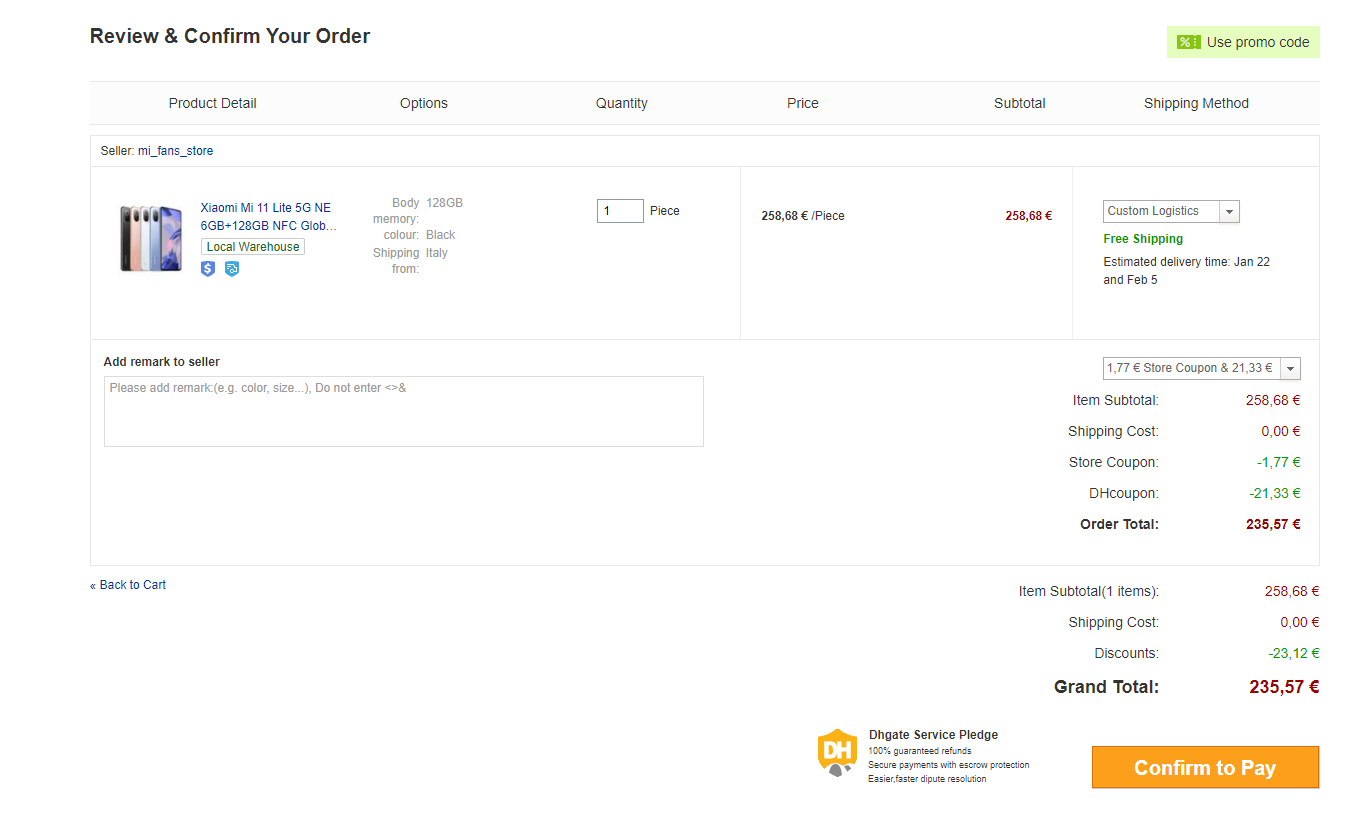Click Use promo code button
Image resolution: width=1350 pixels, height=817 pixels.
tap(1243, 42)
